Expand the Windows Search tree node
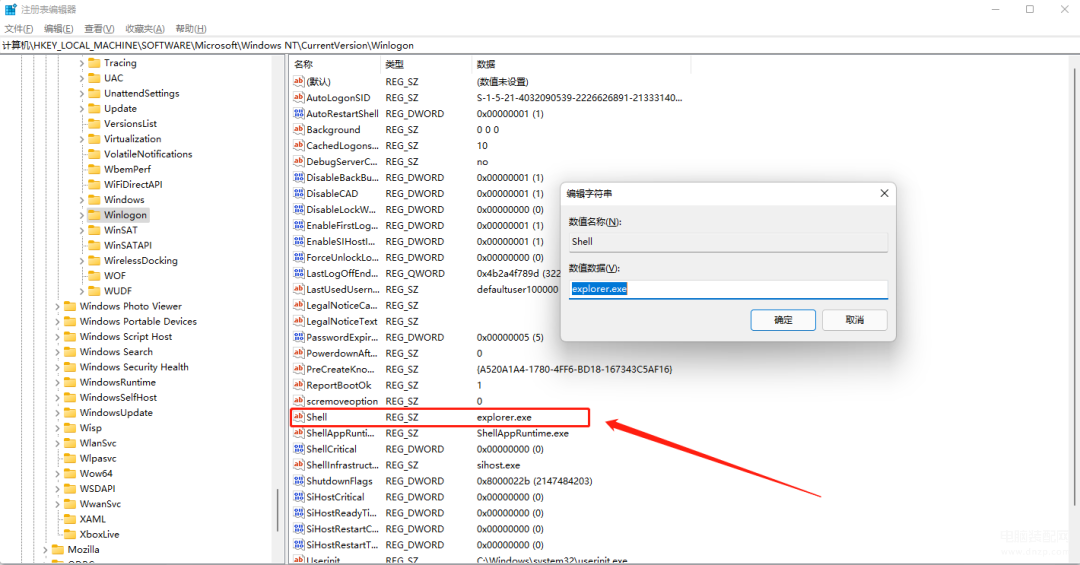 point(57,351)
